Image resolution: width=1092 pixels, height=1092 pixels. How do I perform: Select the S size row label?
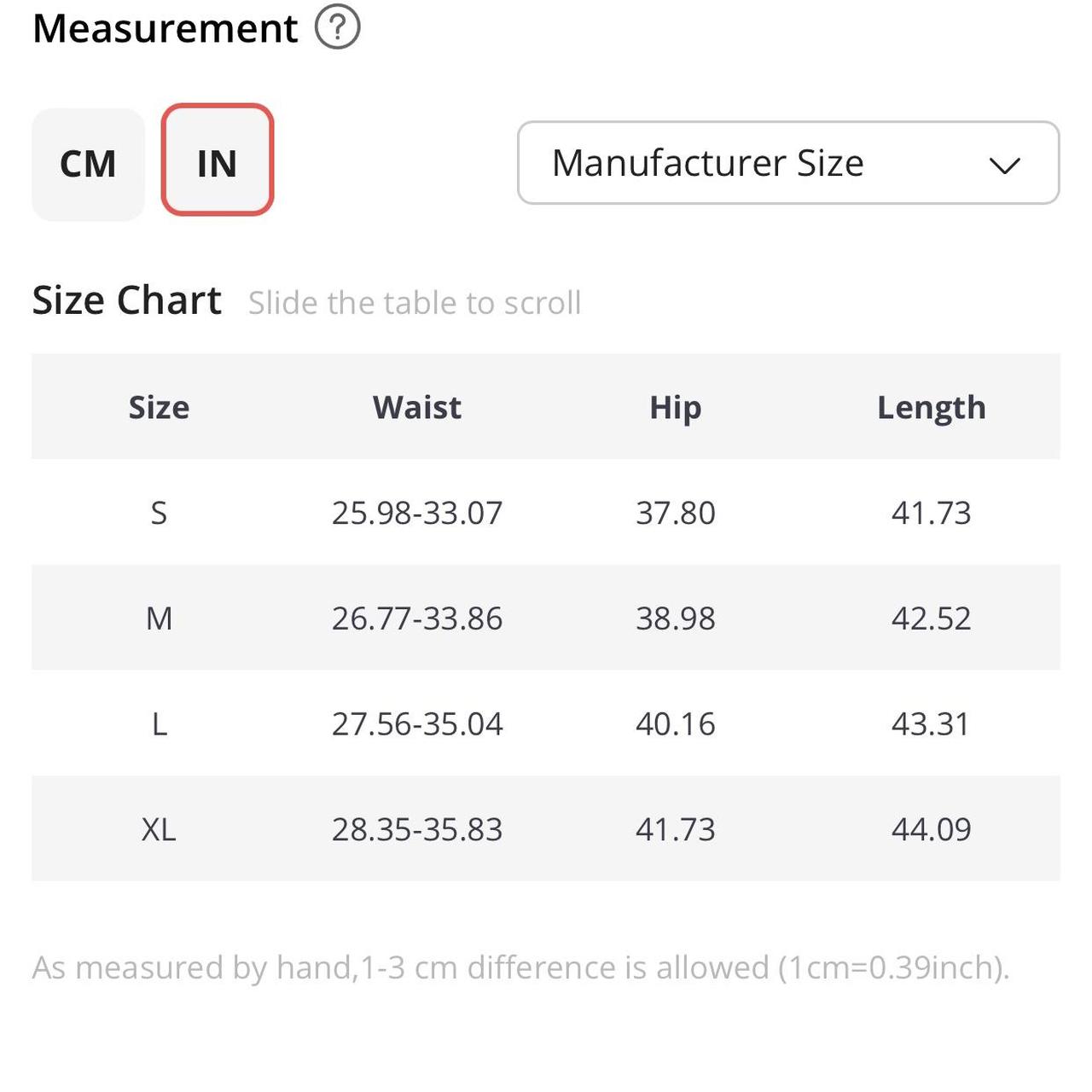coord(159,513)
